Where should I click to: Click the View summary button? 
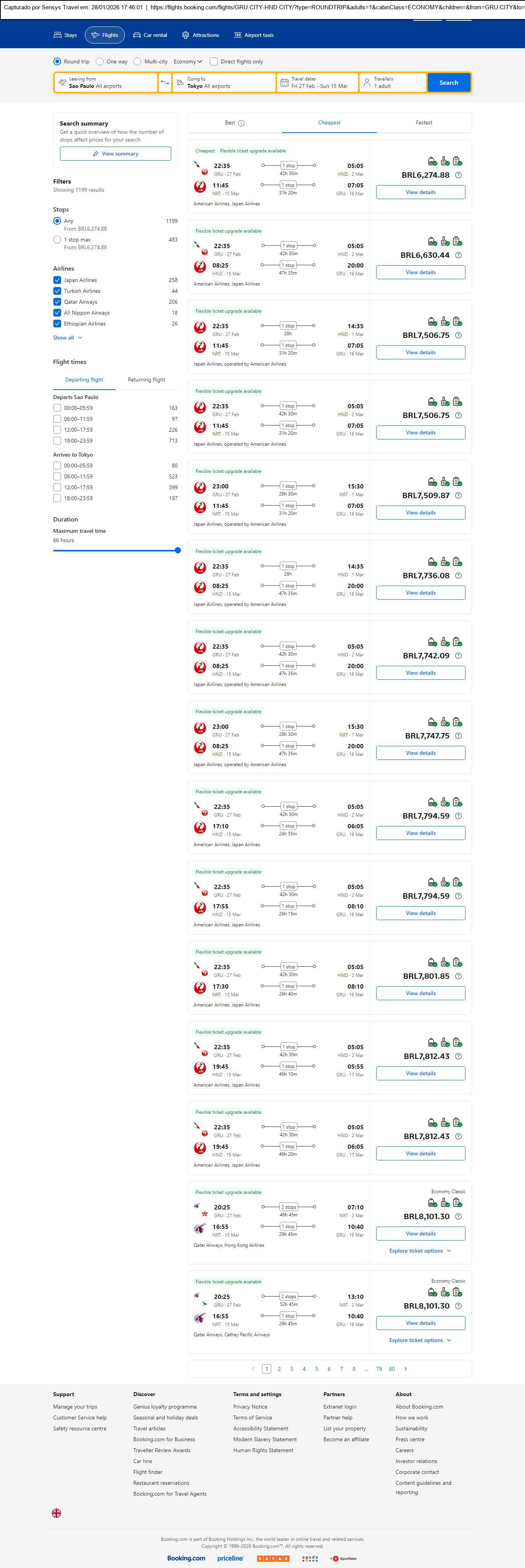(x=115, y=154)
